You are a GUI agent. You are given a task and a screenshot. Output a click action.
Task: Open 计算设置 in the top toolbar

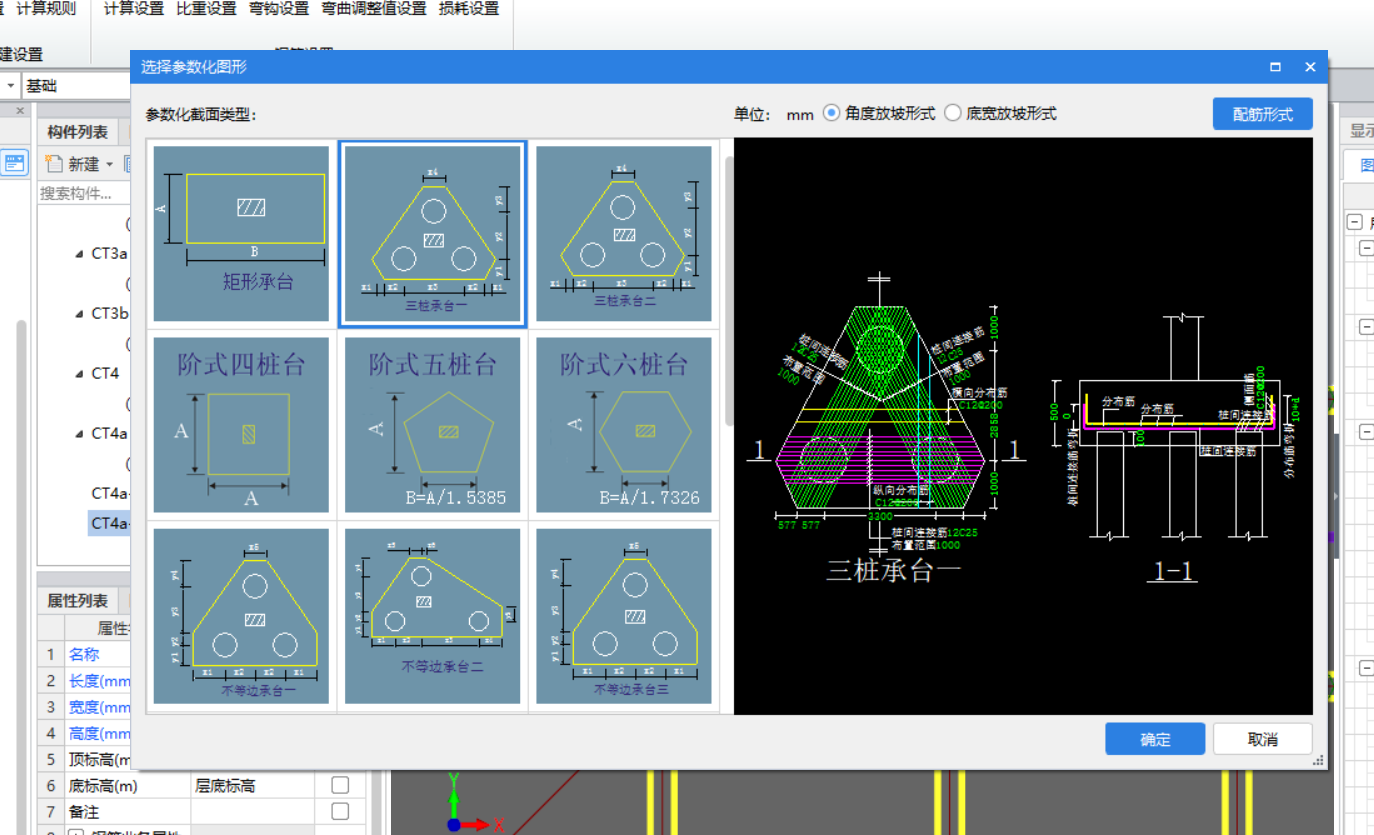(134, 9)
